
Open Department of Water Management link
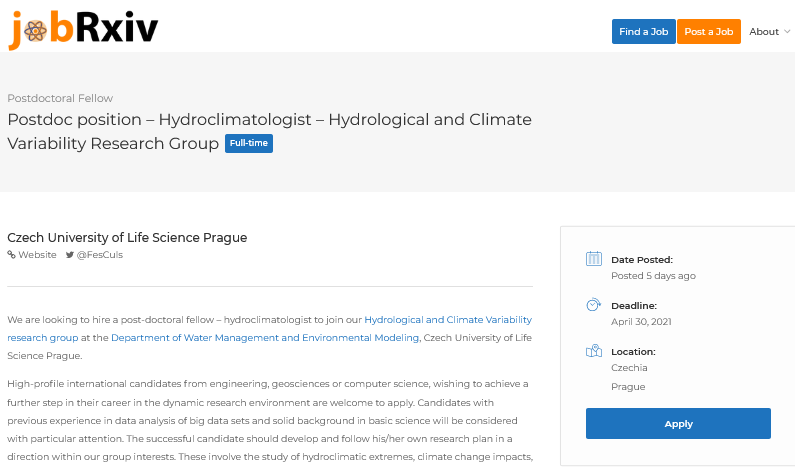click(x=265, y=338)
